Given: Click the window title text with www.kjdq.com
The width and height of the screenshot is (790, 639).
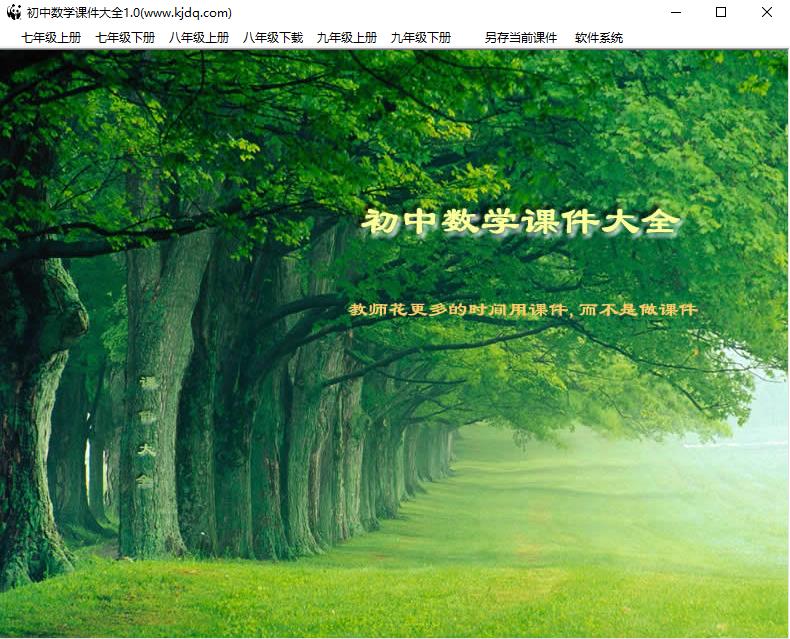Looking at the screenshot, I should (x=130, y=13).
